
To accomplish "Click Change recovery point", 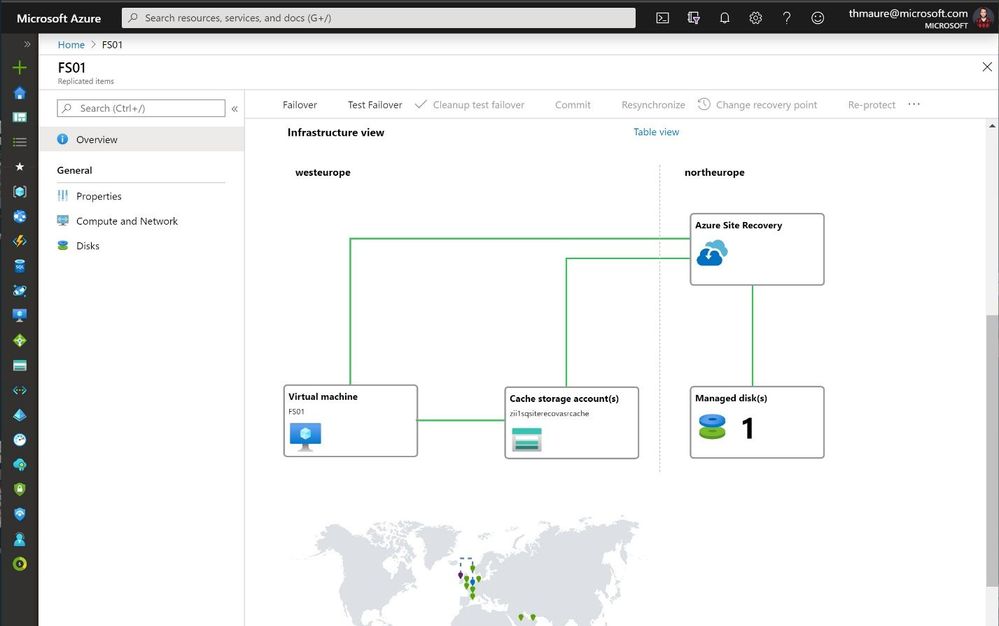I will (758, 104).
